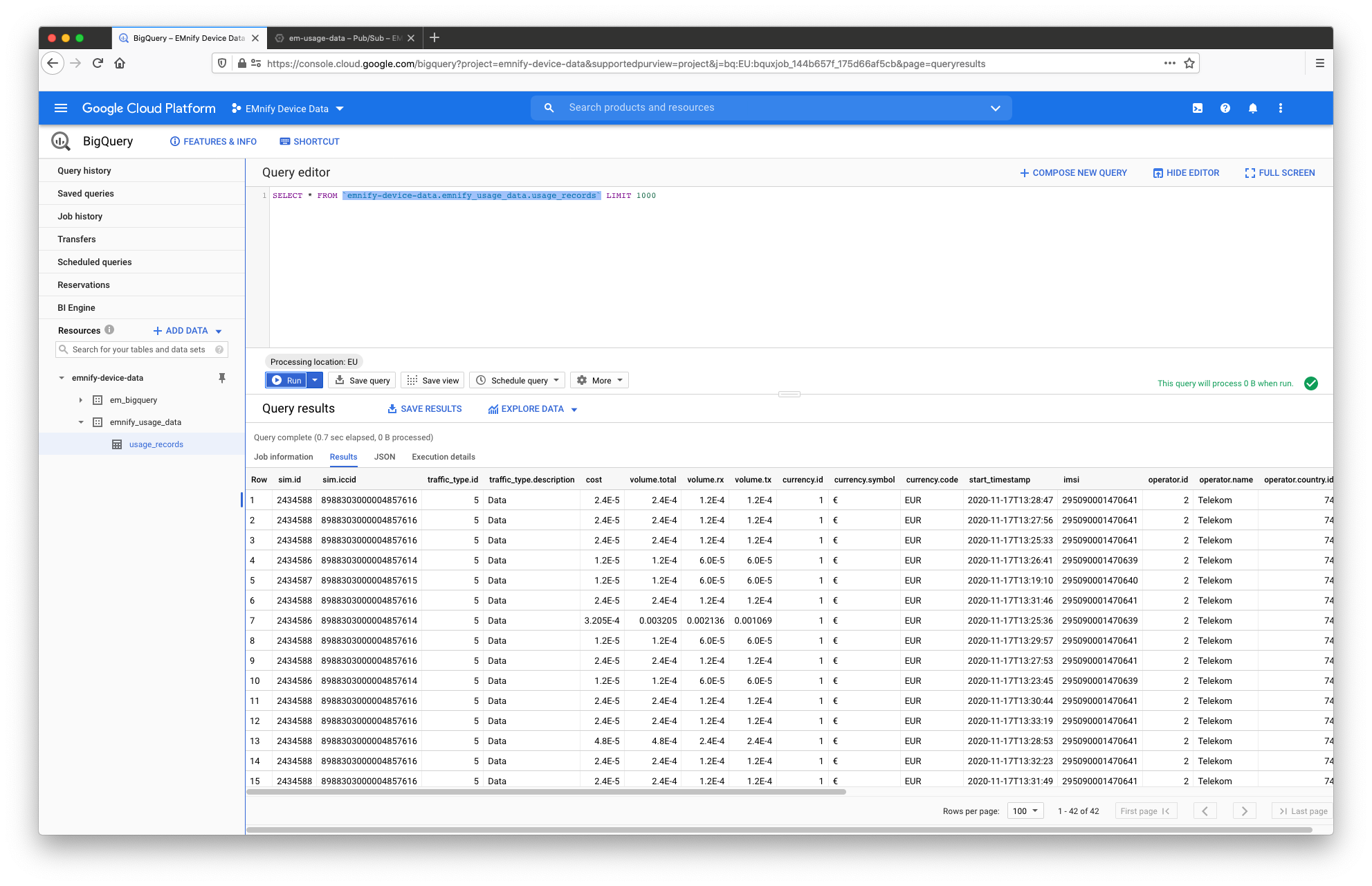
Task: Select the JSON results tab
Action: 385,457
